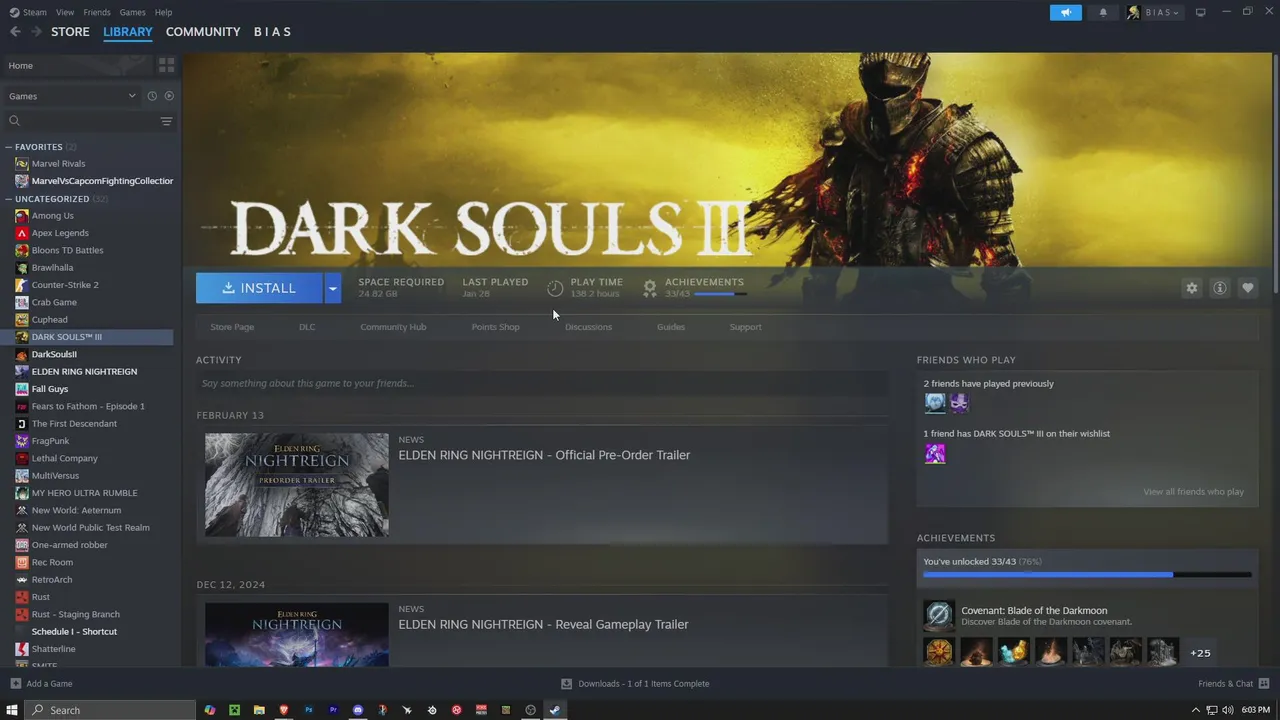1280x720 pixels.
Task: Click the Add a Game plus icon
Action: 15,684
